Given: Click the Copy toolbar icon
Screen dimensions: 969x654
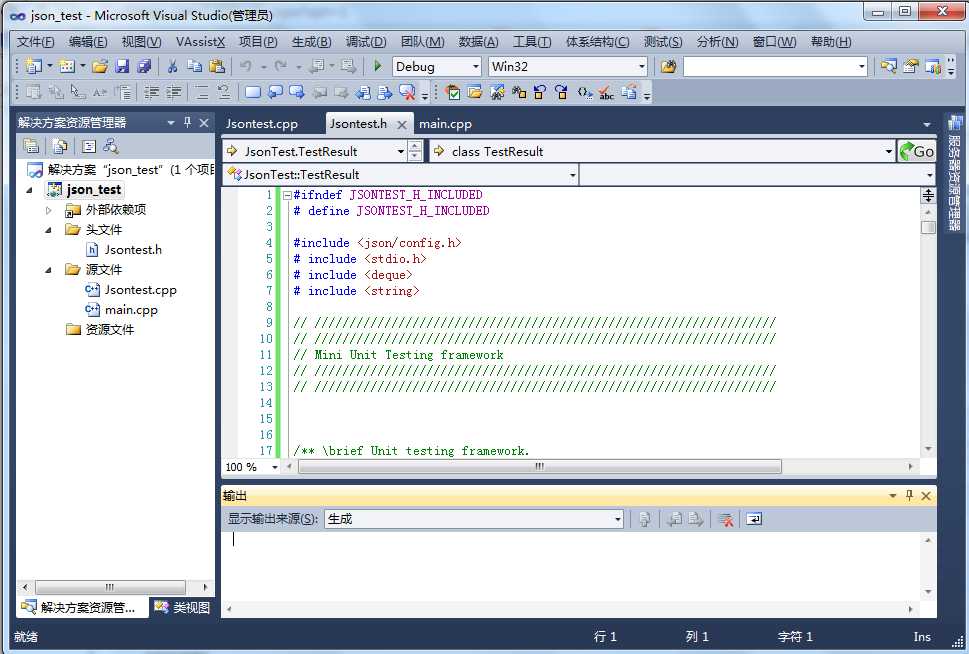Looking at the screenshot, I should [195, 66].
